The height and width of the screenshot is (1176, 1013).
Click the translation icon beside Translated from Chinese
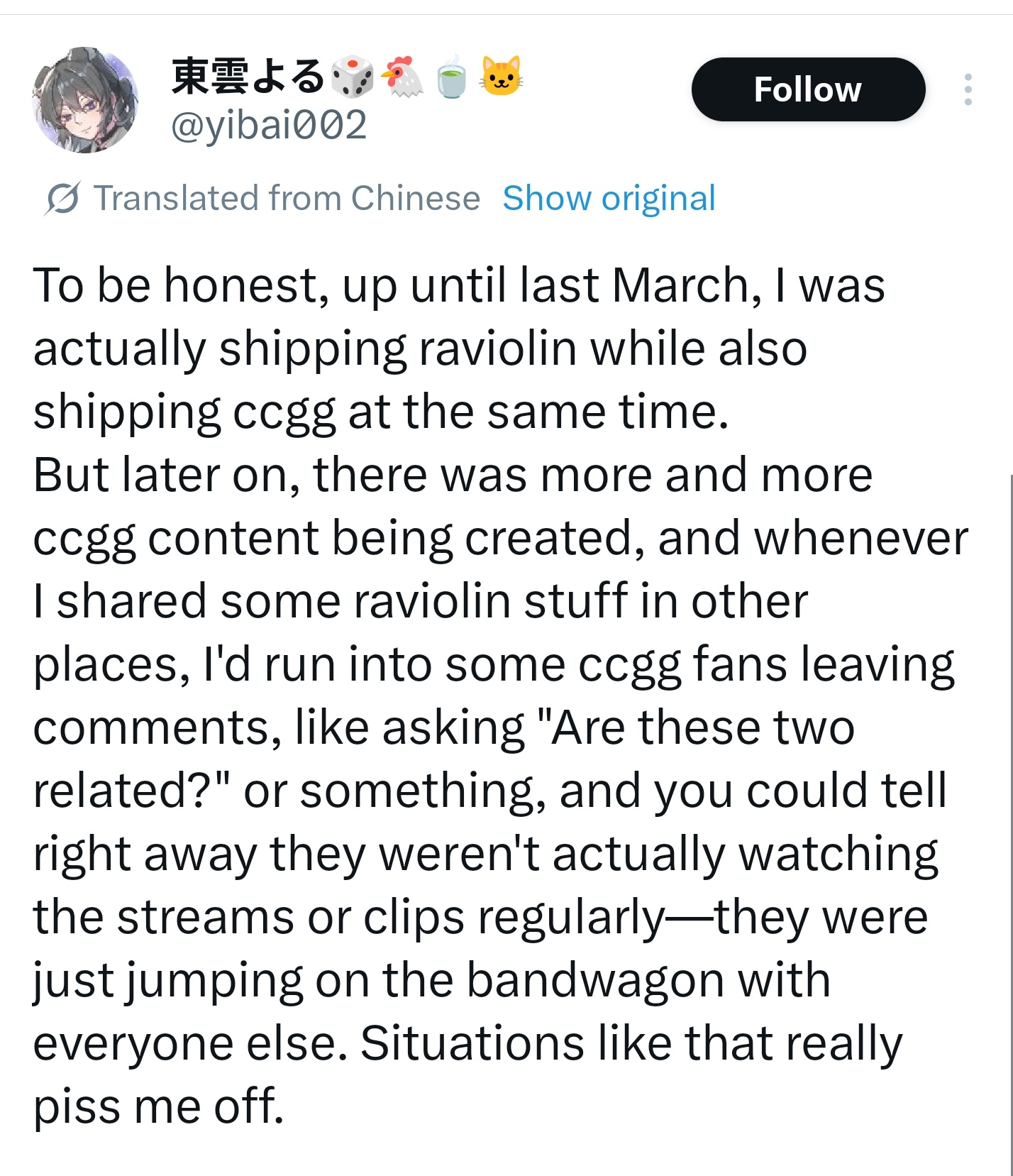tap(62, 198)
